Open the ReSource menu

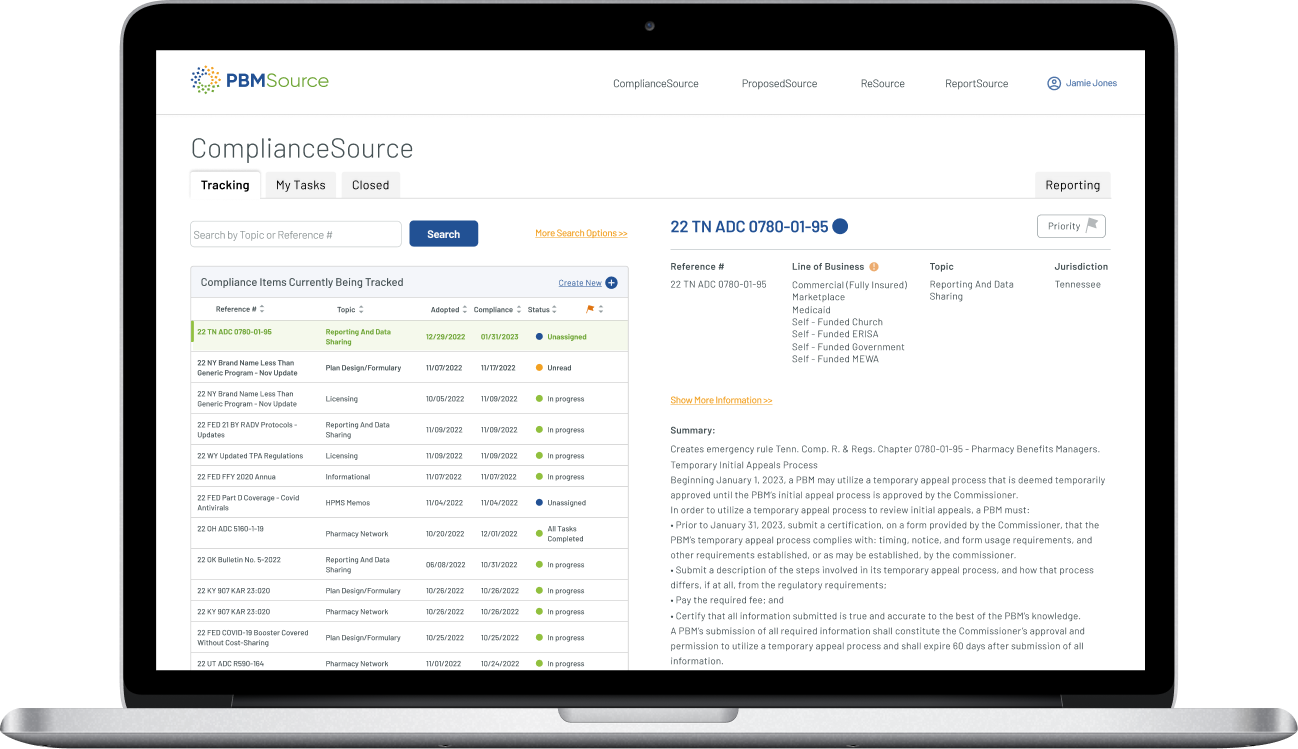click(882, 84)
